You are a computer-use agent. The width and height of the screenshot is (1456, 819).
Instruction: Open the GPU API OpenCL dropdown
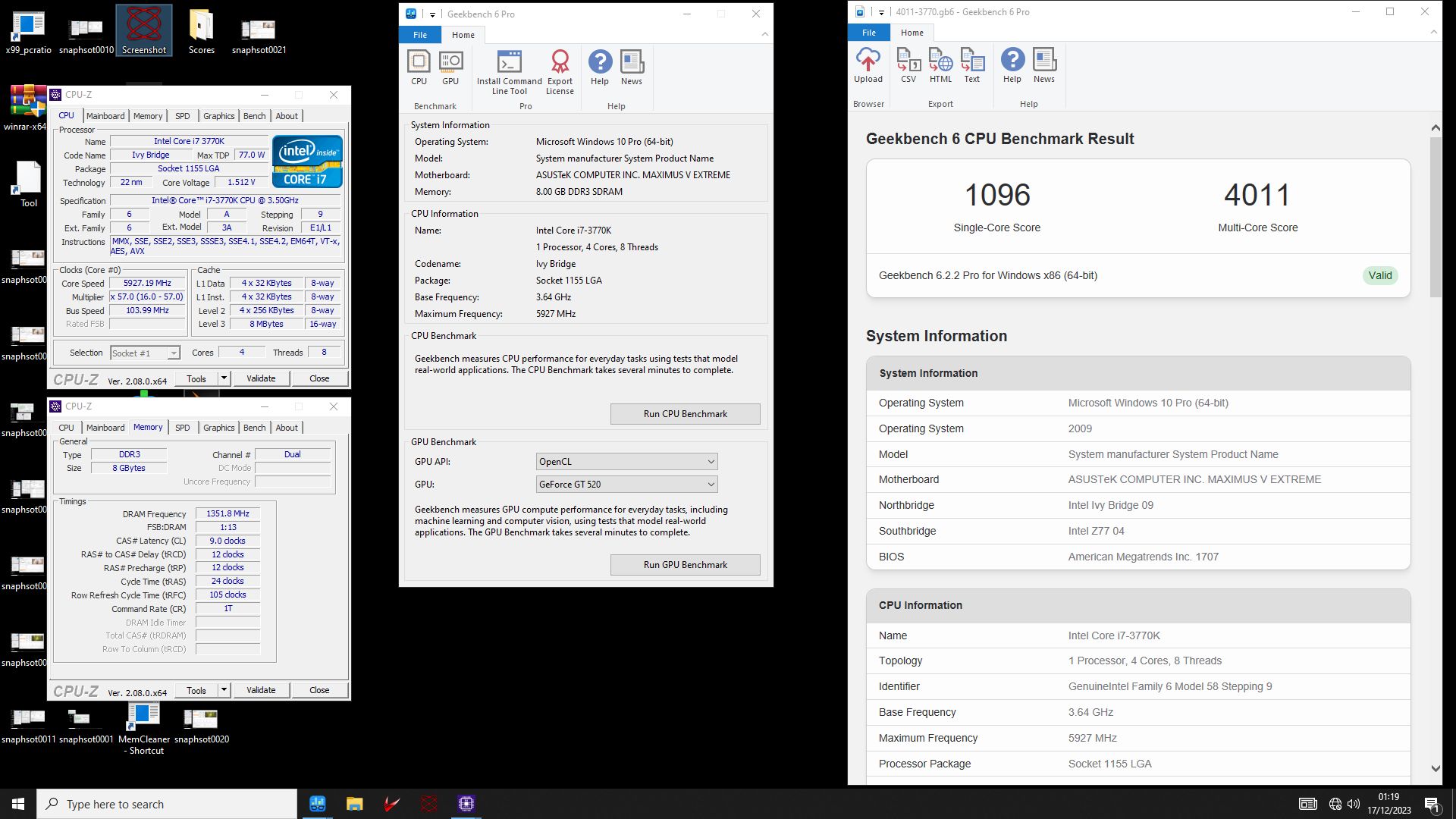[626, 461]
